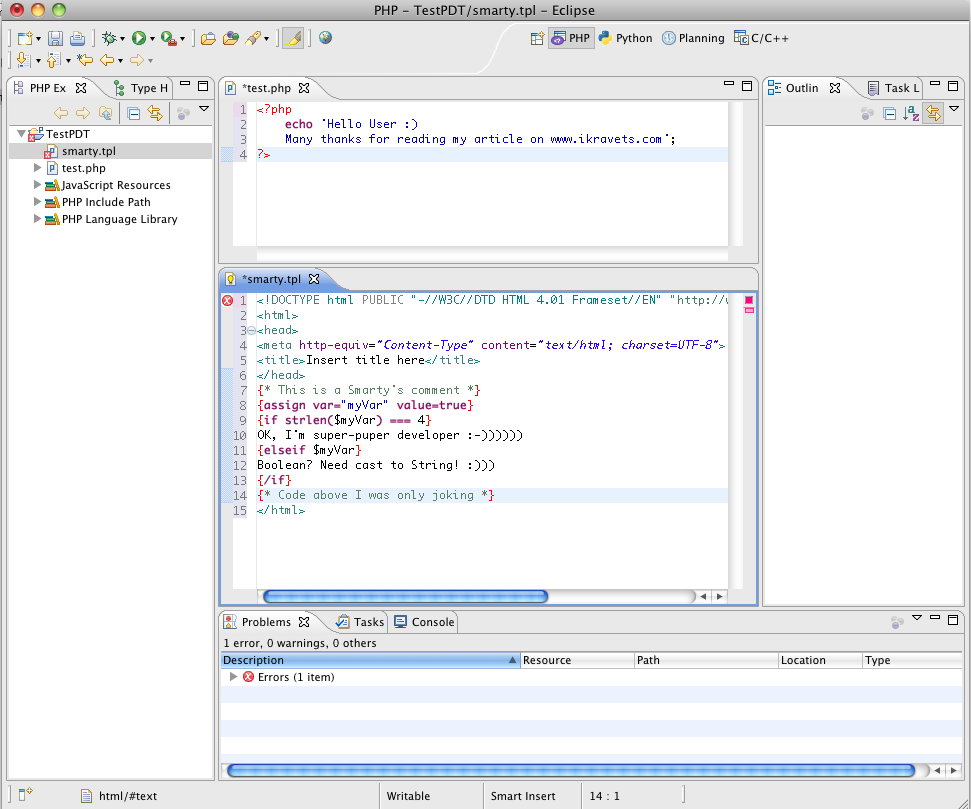
Task: Sort by Description column header
Action: (370, 660)
